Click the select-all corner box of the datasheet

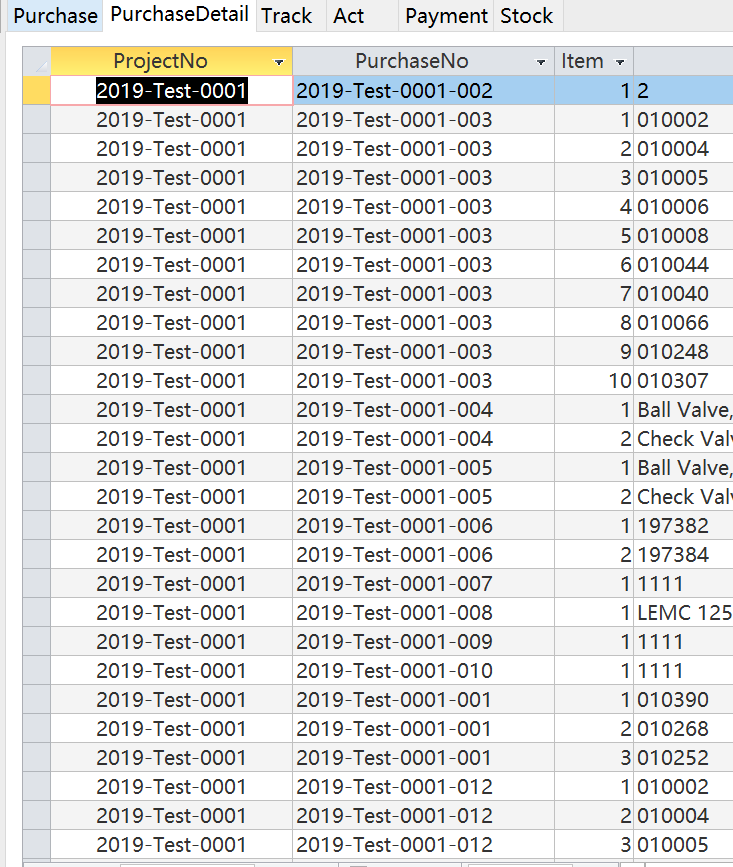coord(36,61)
